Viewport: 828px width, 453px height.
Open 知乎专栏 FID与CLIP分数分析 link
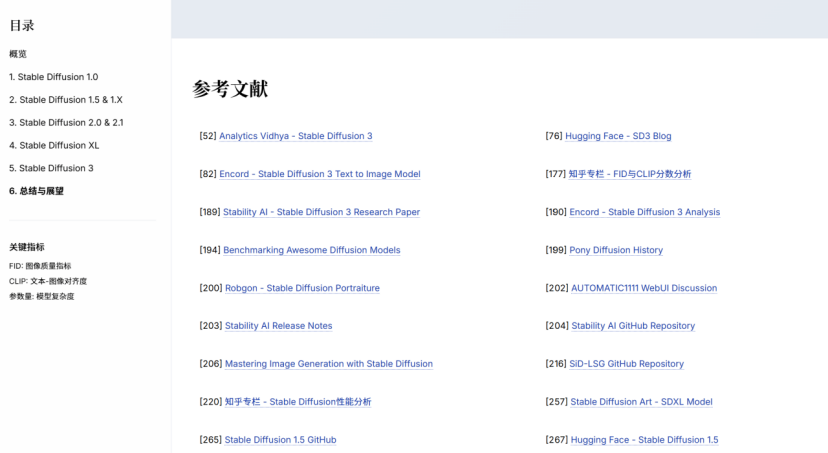point(630,174)
